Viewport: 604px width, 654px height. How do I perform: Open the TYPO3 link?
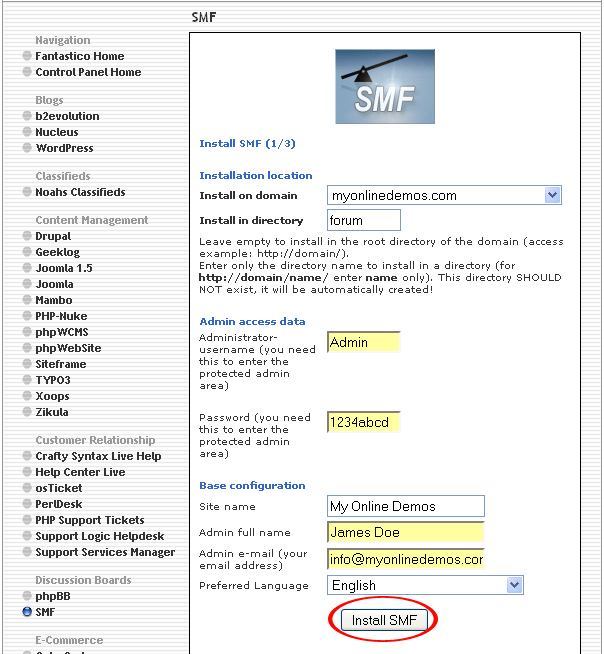click(53, 380)
